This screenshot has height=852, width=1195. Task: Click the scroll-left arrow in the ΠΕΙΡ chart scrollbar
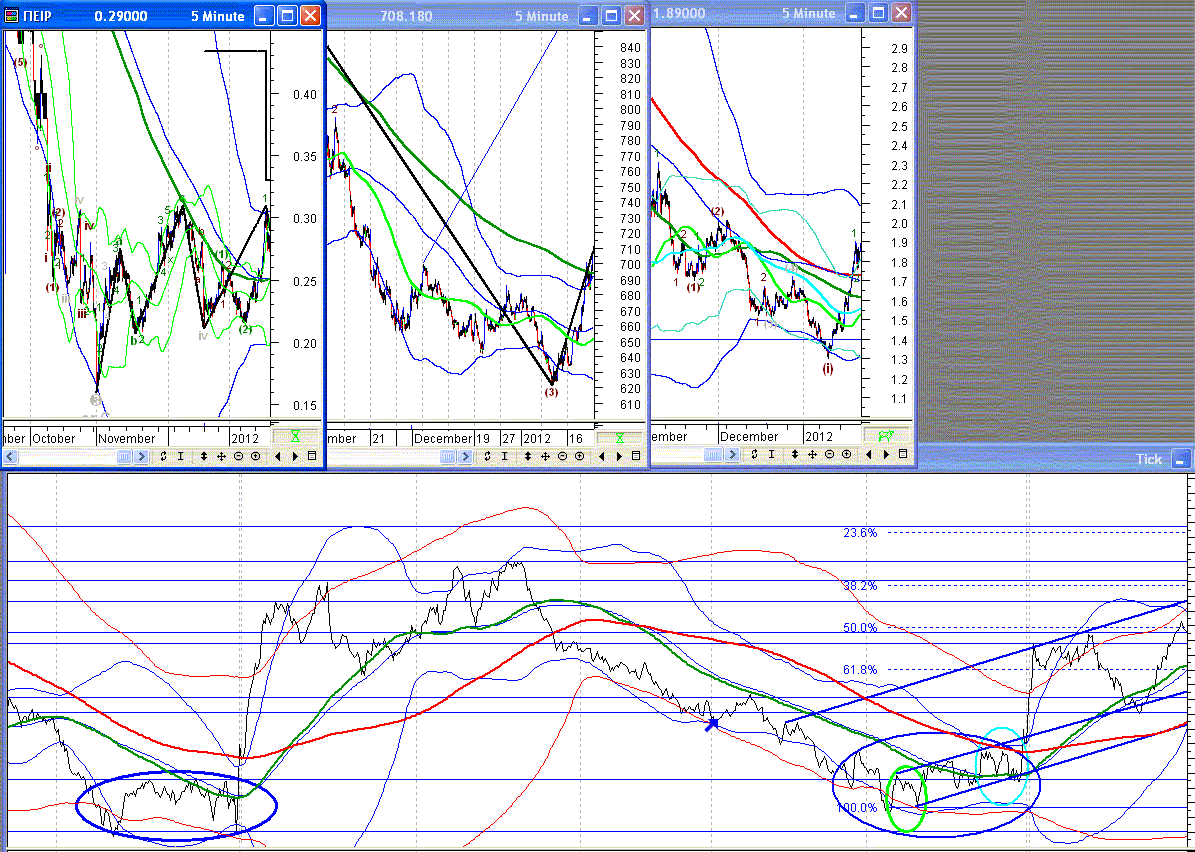[10, 456]
